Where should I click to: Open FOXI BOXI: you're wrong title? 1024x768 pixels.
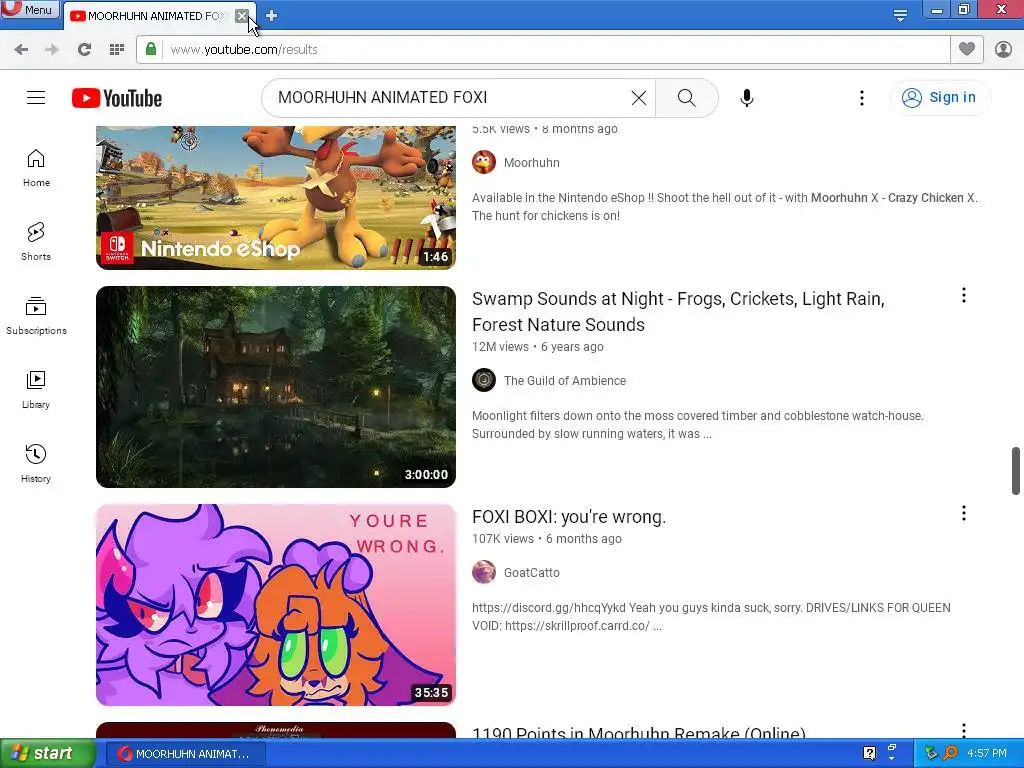[x=569, y=517]
